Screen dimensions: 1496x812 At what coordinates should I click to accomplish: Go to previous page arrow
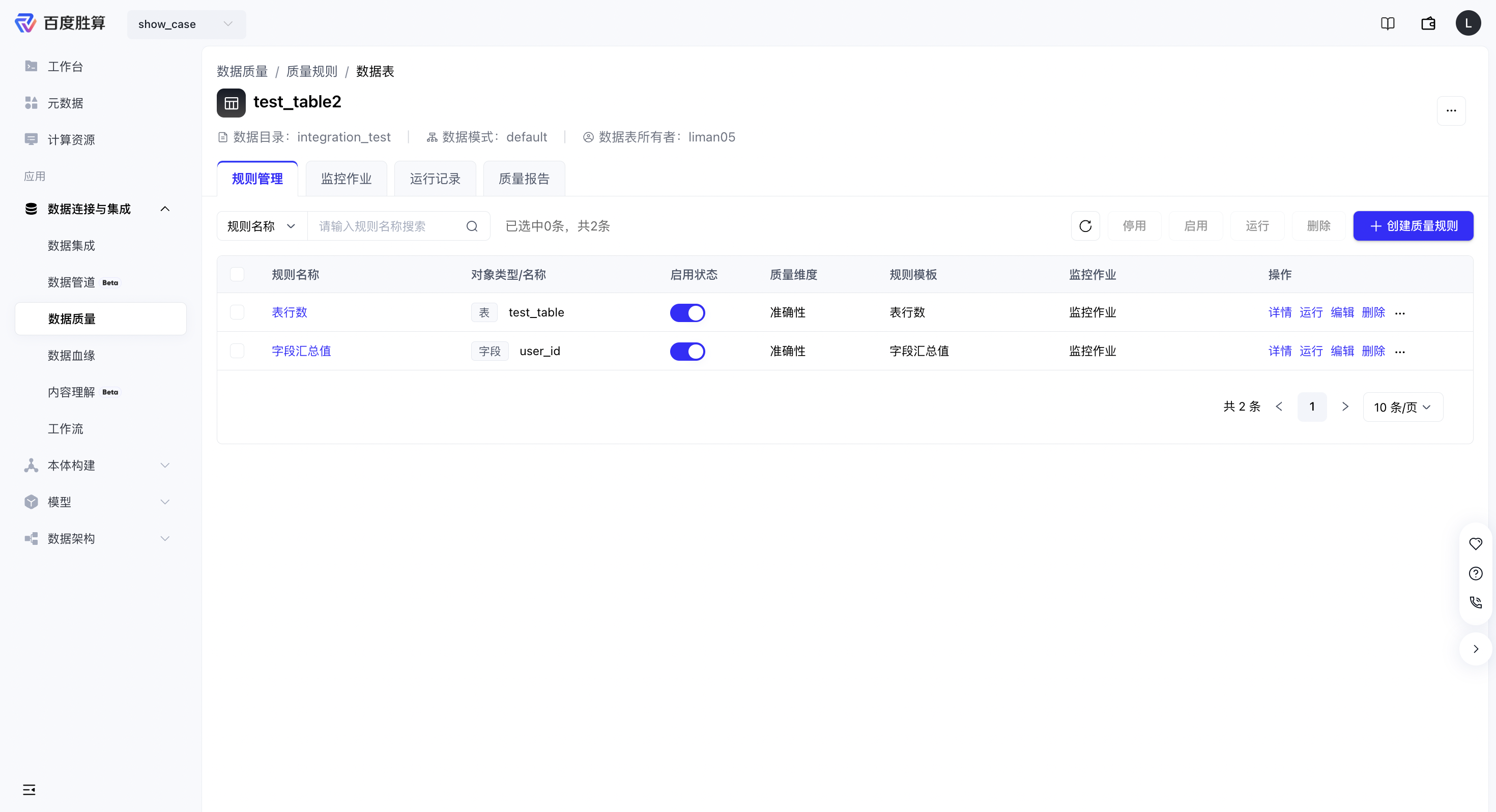tap(1279, 407)
